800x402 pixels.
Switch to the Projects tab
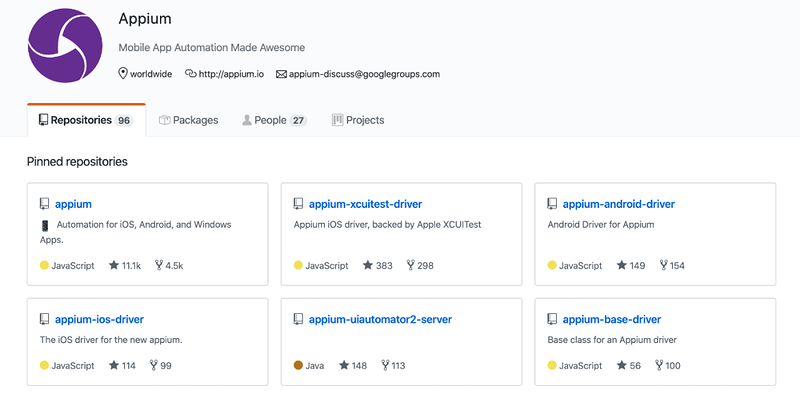pyautogui.click(x=358, y=120)
